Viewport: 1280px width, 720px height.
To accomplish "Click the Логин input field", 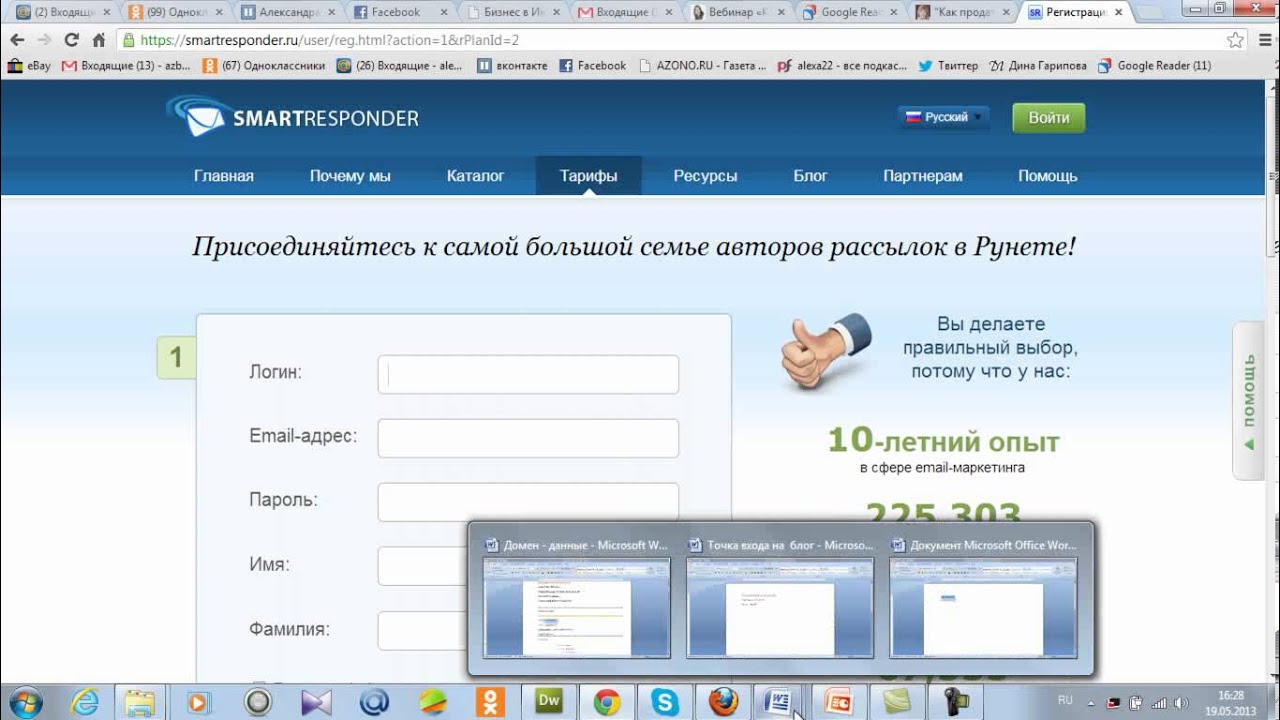I will coord(528,374).
